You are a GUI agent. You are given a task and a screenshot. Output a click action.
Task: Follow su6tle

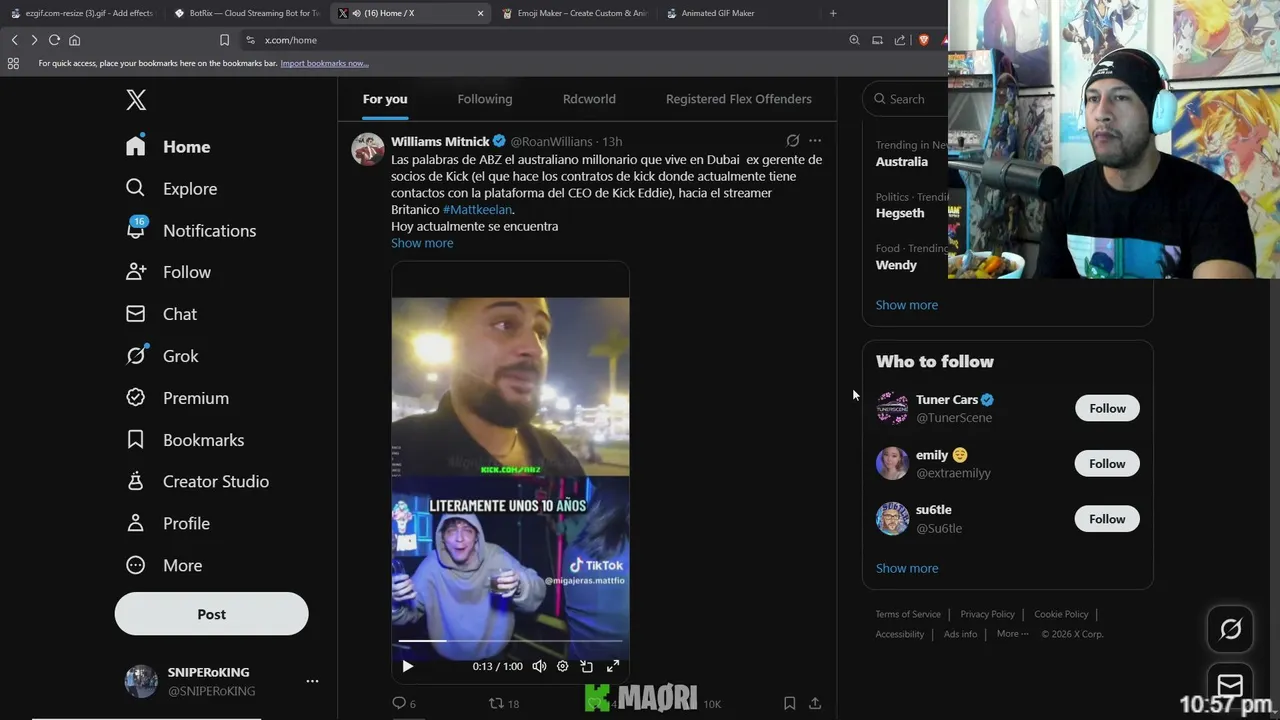tap(1107, 519)
